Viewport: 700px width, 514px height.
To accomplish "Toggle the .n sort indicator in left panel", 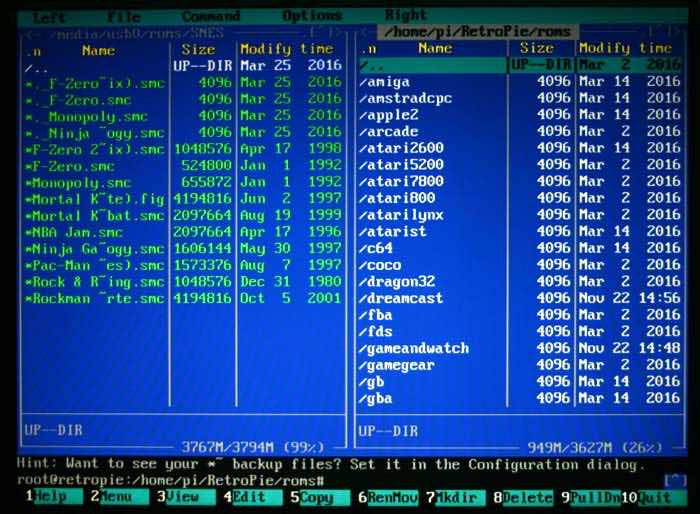I will [34, 51].
